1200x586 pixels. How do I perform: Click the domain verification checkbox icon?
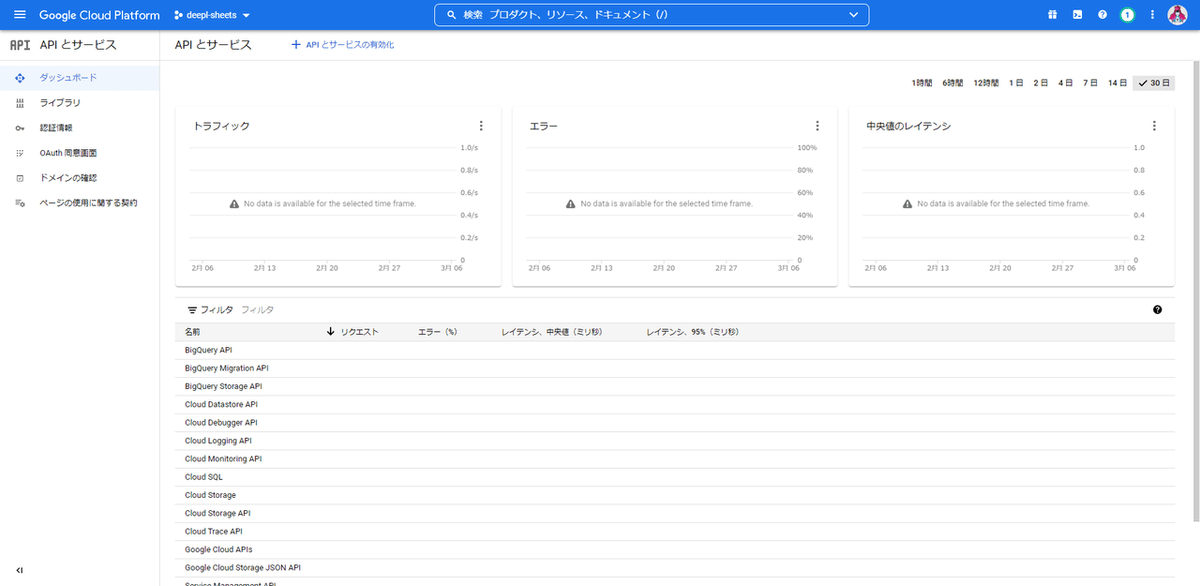tap(20, 178)
